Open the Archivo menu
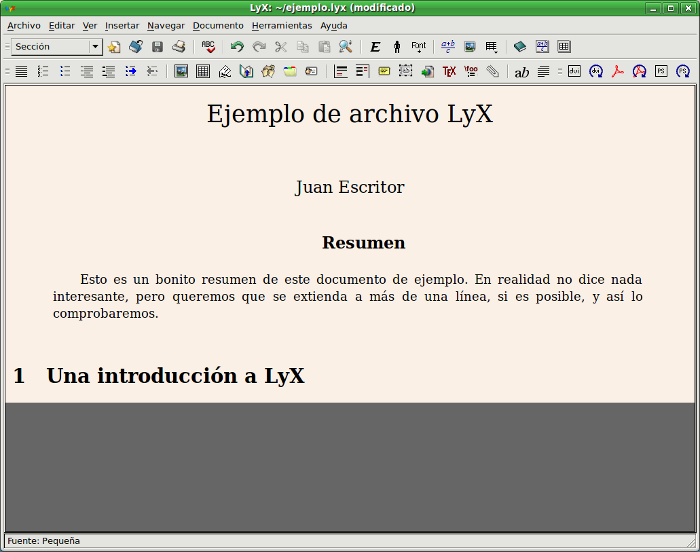This screenshot has width=700, height=552. click(x=24, y=26)
